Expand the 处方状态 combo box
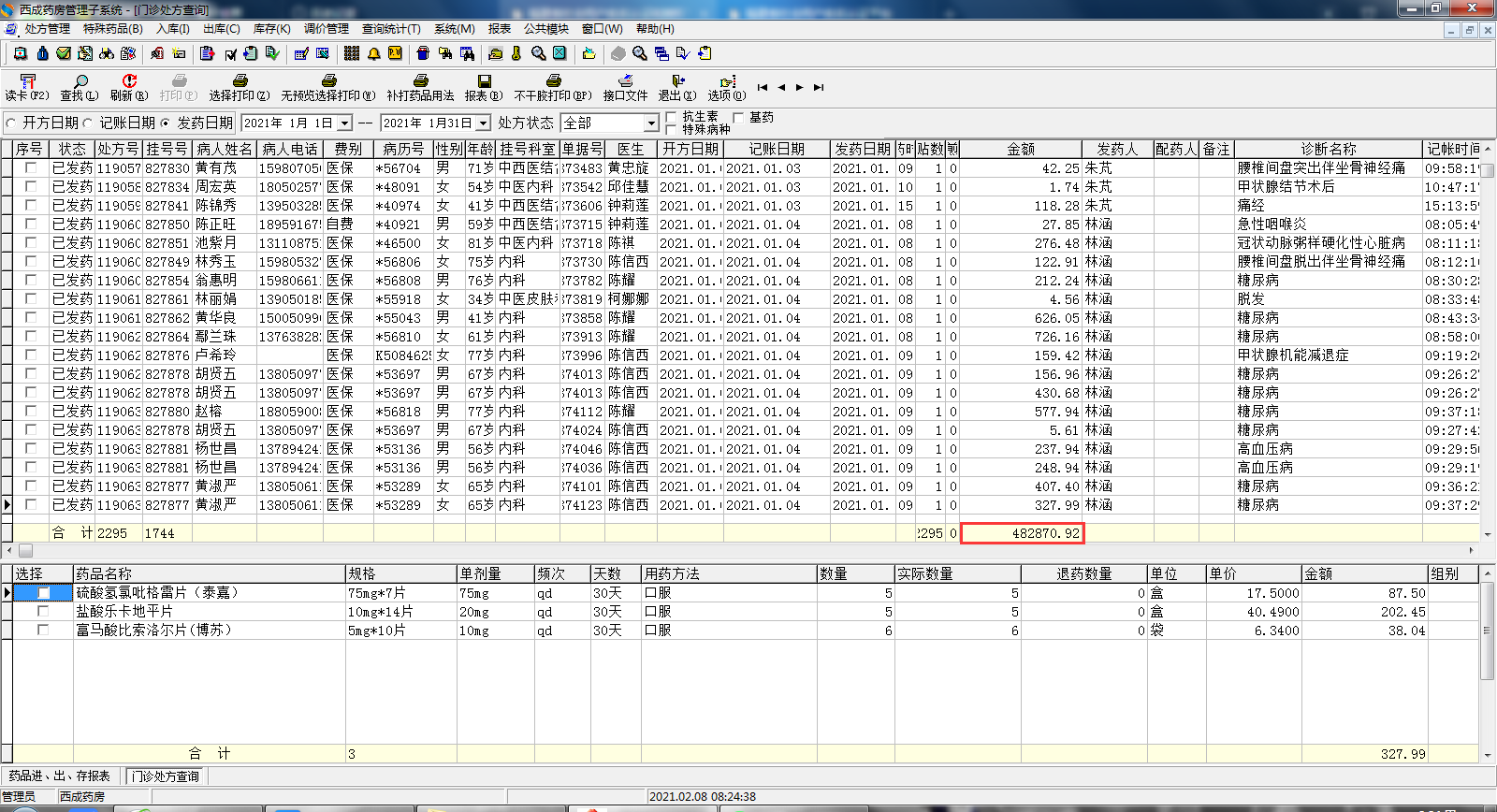 [x=651, y=123]
